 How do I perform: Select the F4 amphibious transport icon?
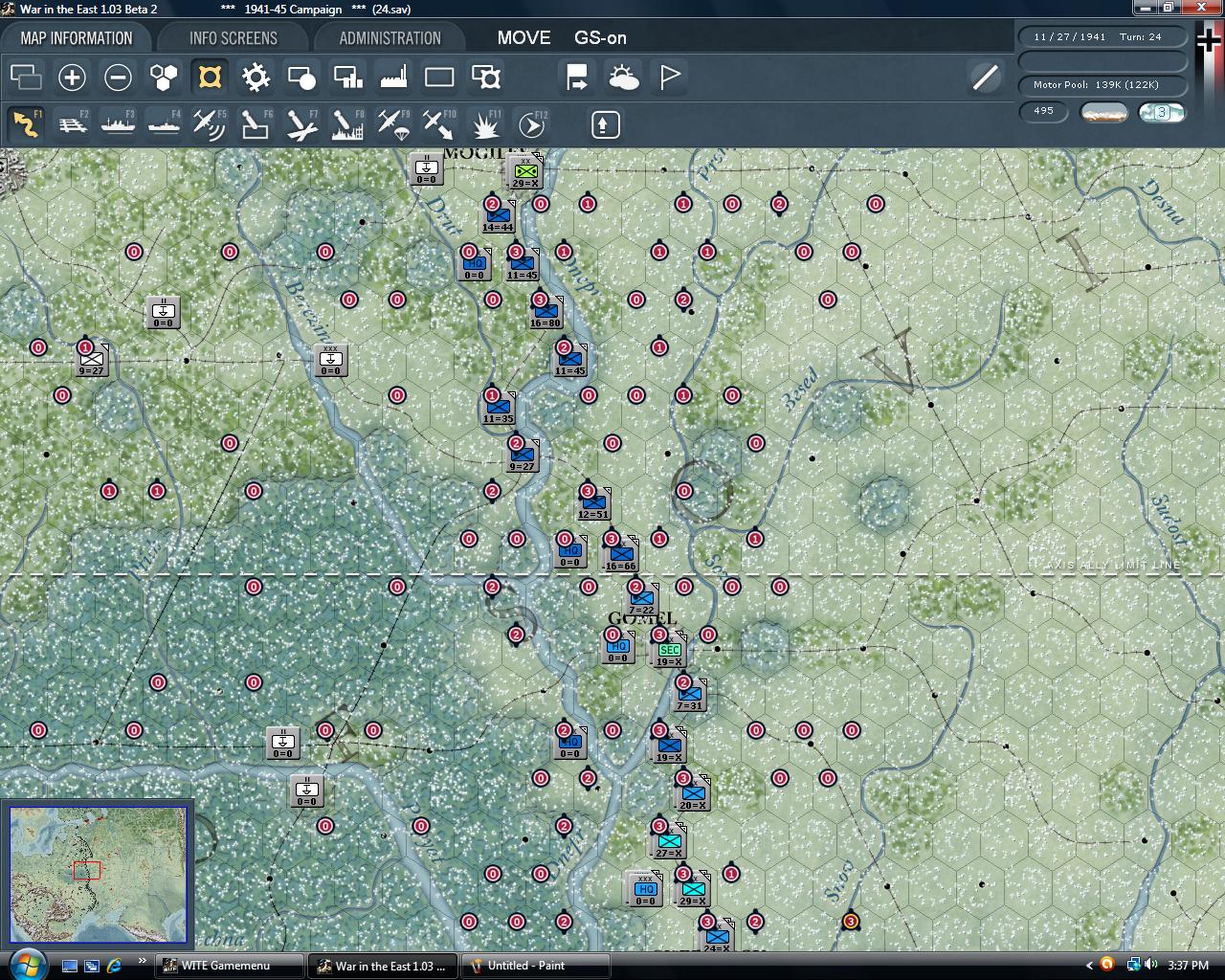pyautogui.click(x=164, y=124)
